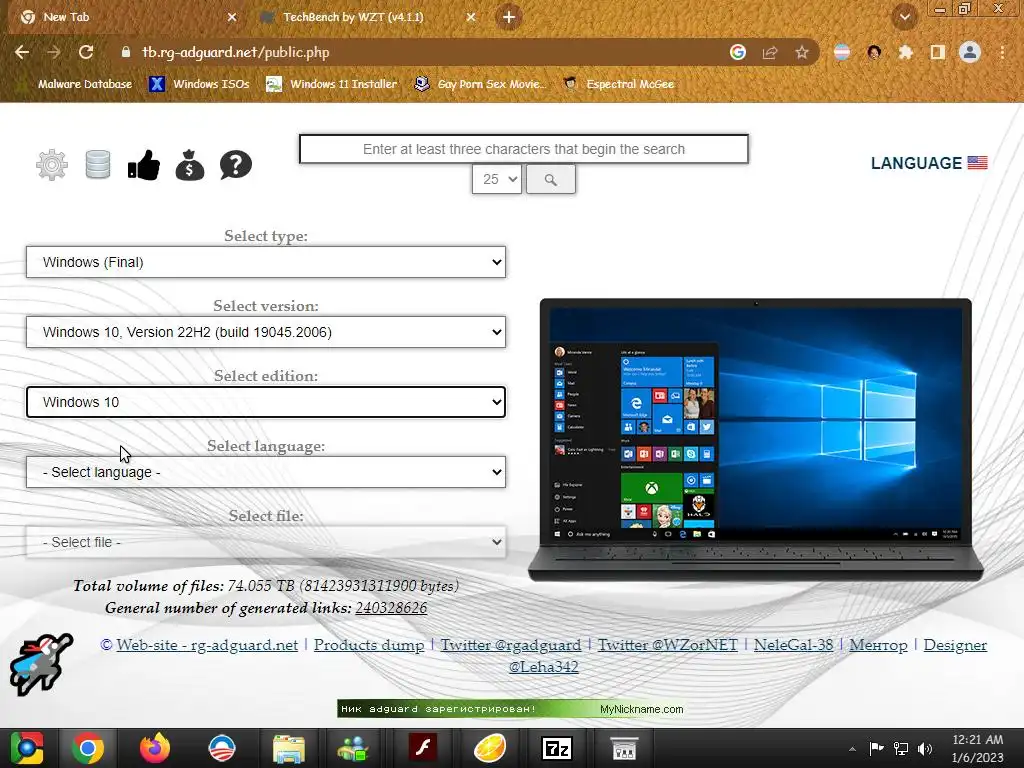
Task: Open the Select language dropdown
Action: point(266,472)
